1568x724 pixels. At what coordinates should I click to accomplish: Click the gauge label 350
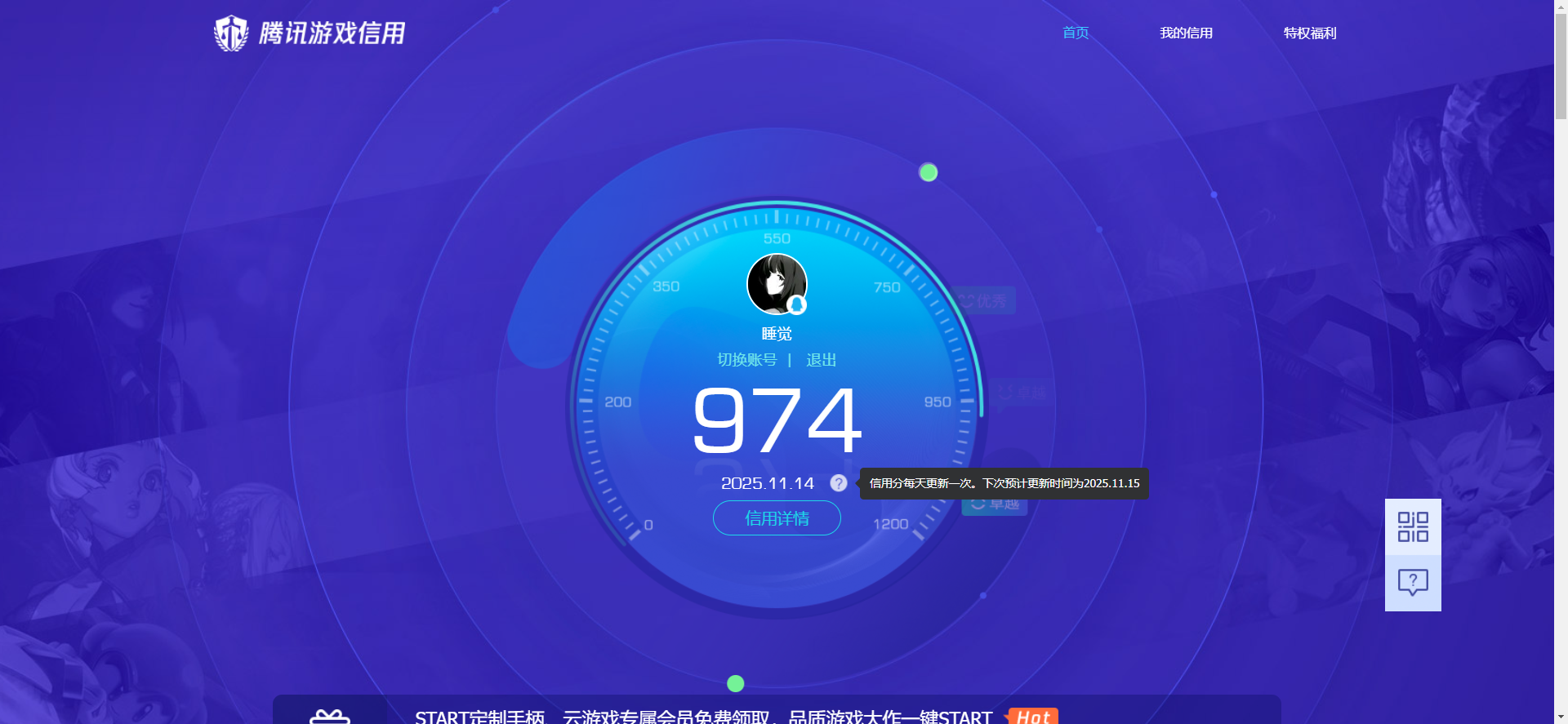coord(666,286)
